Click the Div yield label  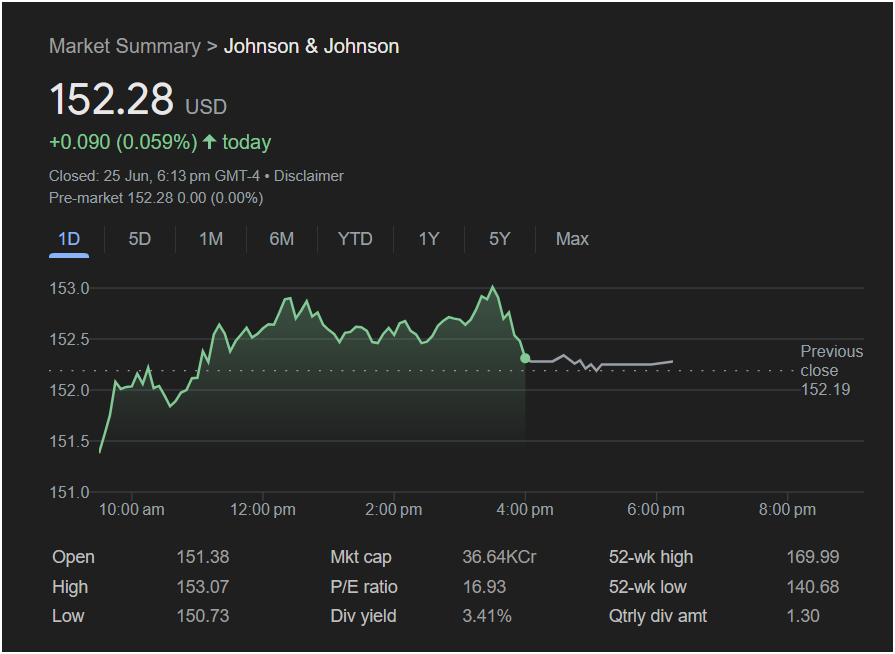363,616
